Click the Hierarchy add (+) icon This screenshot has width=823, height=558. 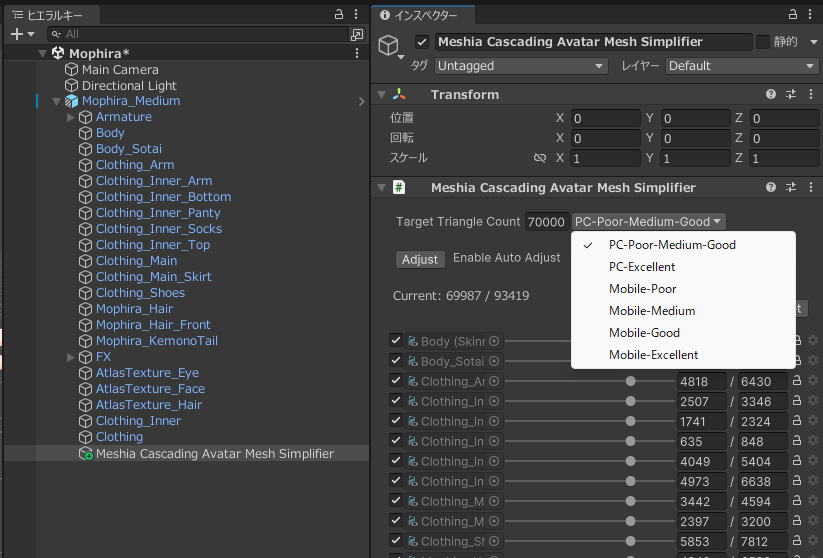pos(17,34)
